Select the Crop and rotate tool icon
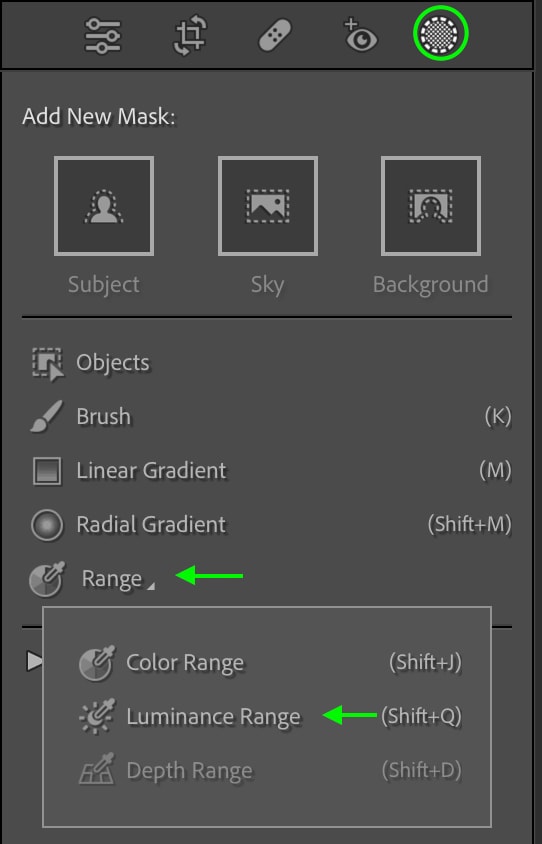542x844 pixels. pos(189,36)
